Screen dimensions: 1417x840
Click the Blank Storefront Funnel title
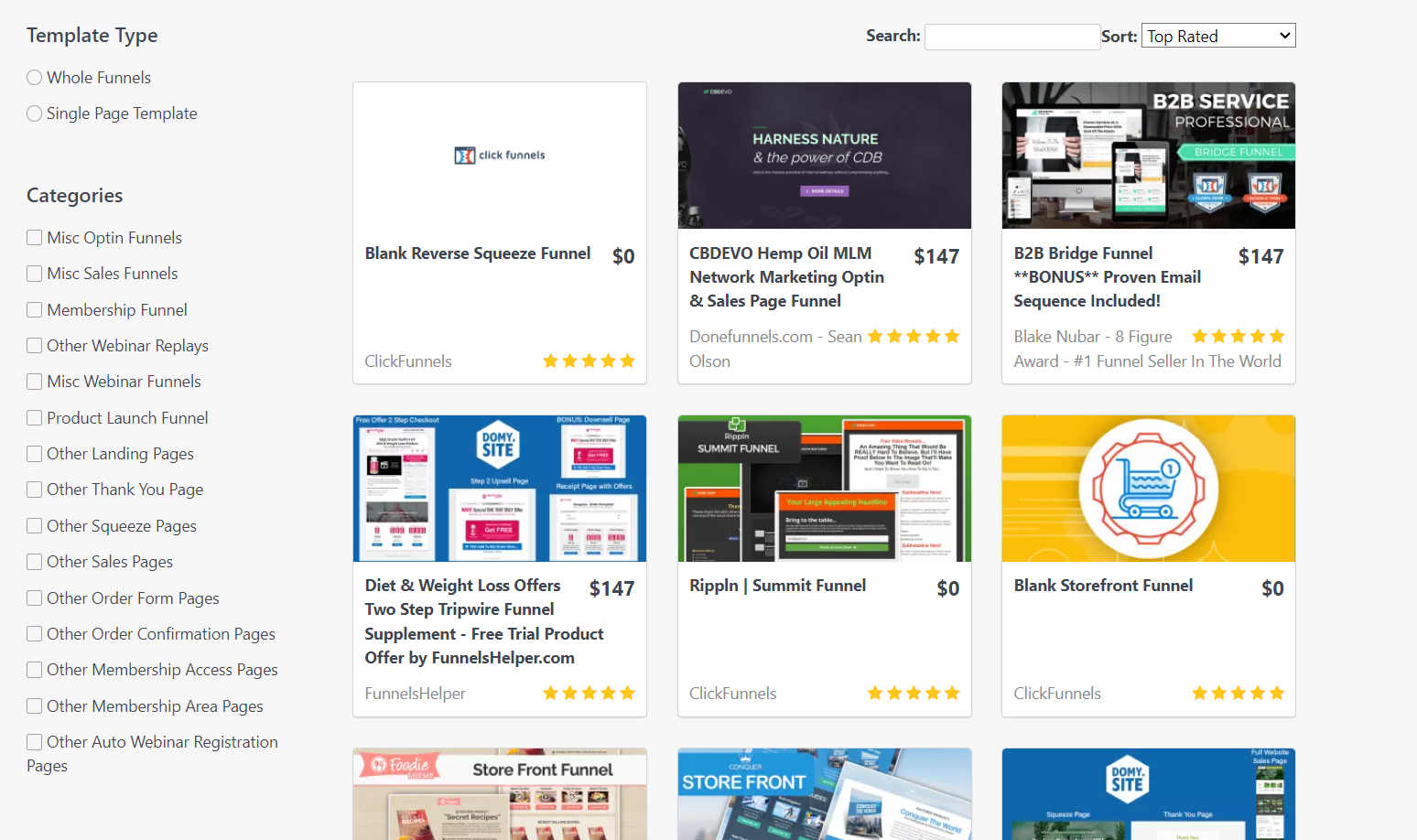point(1103,586)
